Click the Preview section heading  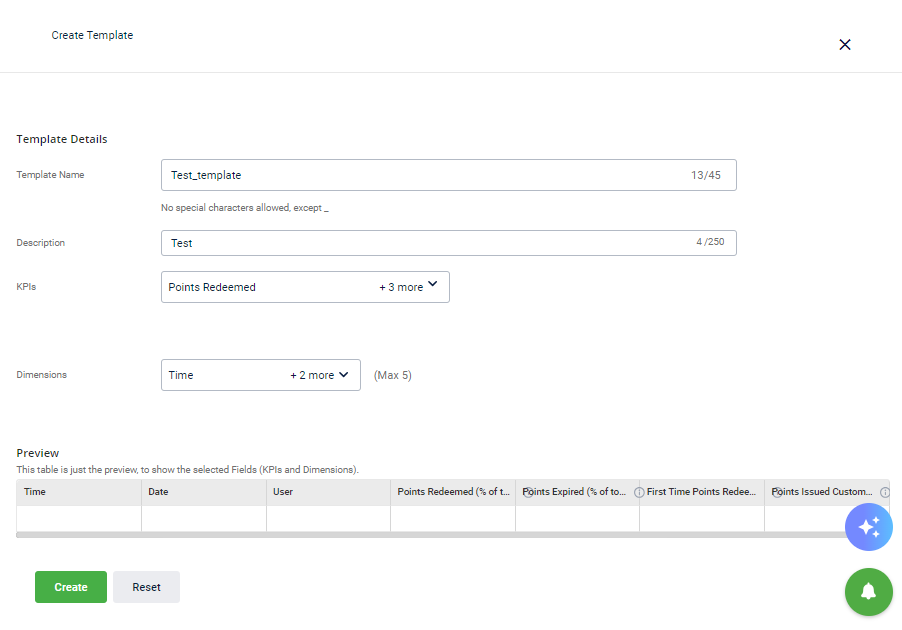point(37,453)
